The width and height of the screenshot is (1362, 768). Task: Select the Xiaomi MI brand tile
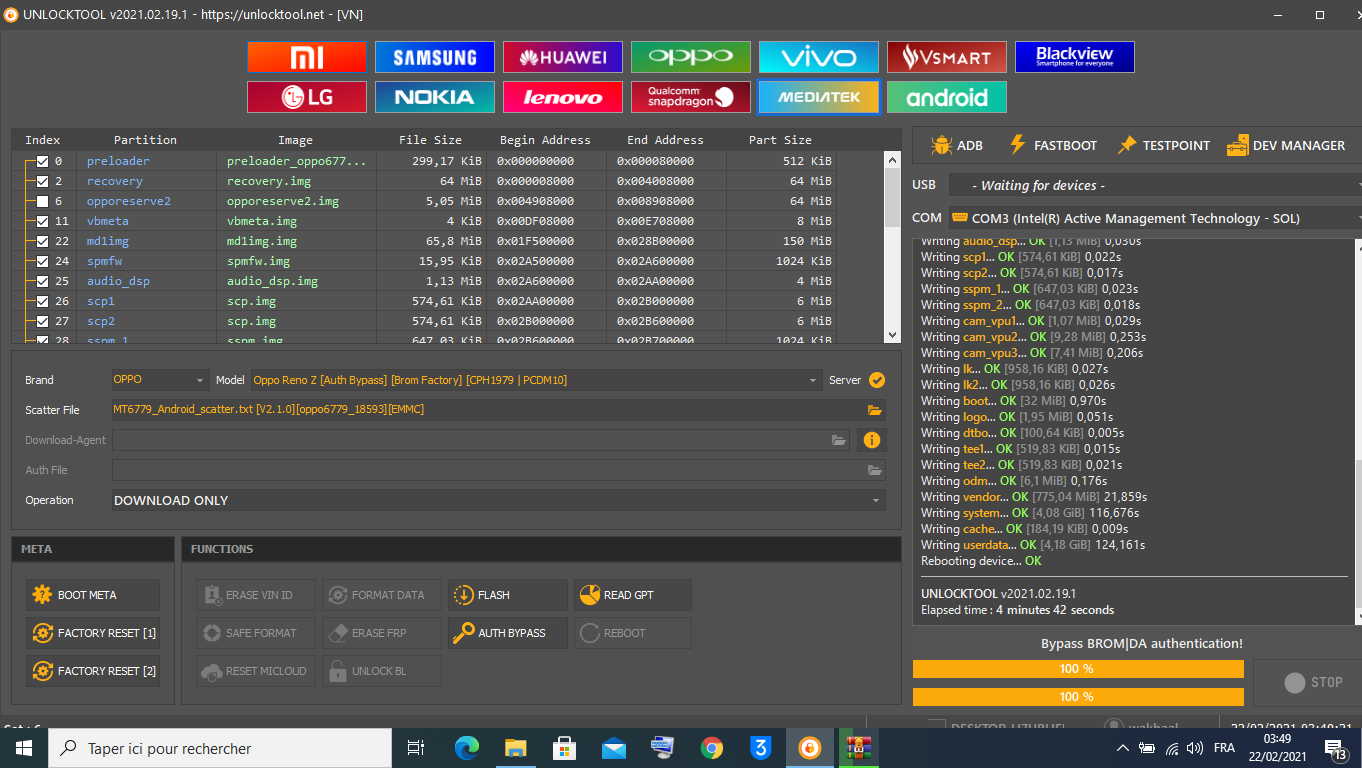[x=306, y=57]
